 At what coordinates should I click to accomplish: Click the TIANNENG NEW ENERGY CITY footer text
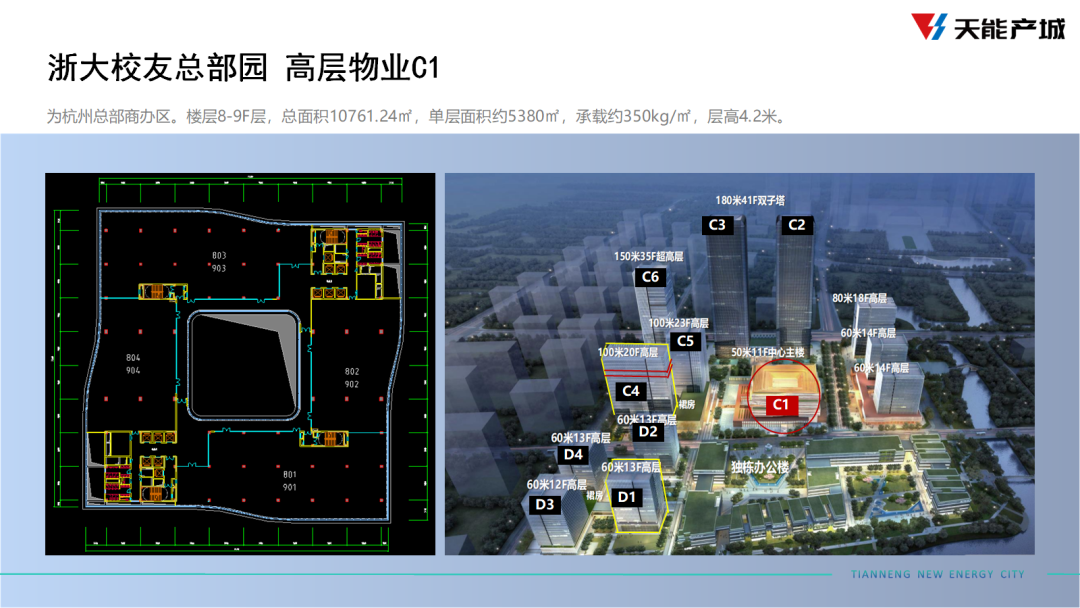(x=937, y=574)
